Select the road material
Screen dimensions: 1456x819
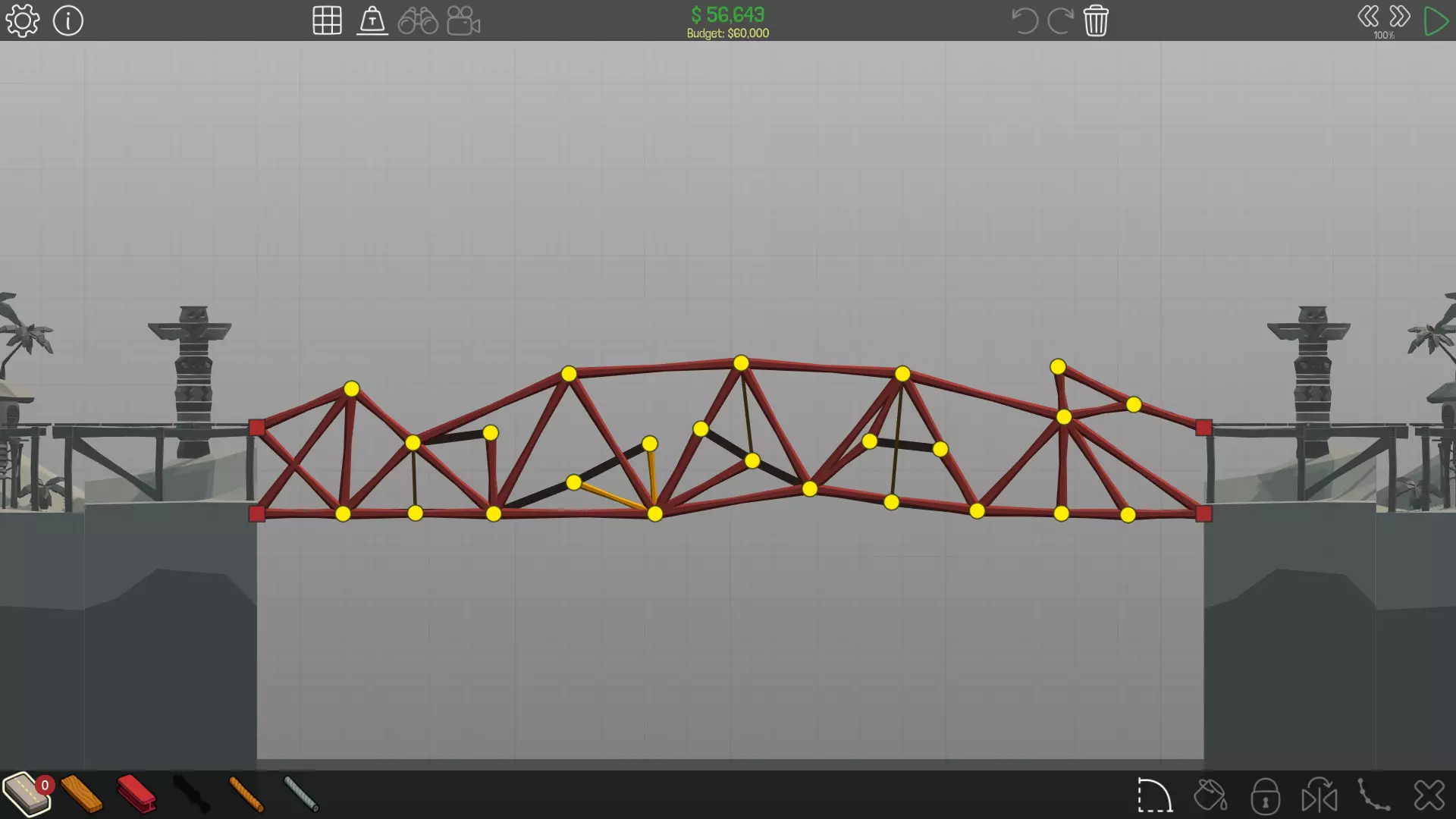pyautogui.click(x=26, y=794)
